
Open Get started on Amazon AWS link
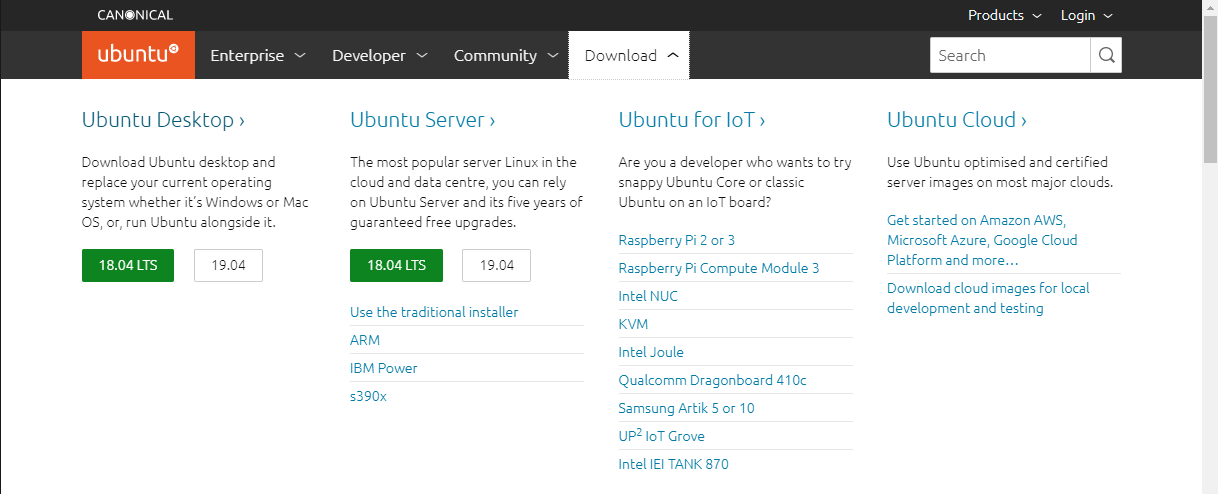[x=982, y=240]
